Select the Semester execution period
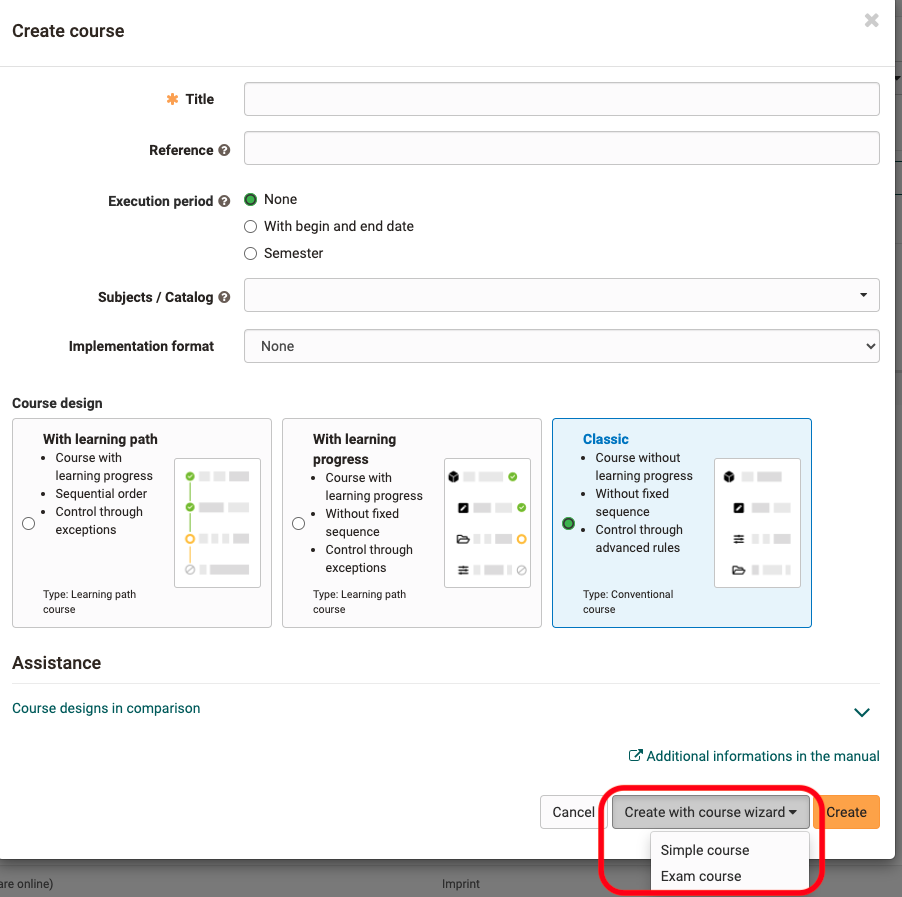 click(250, 253)
